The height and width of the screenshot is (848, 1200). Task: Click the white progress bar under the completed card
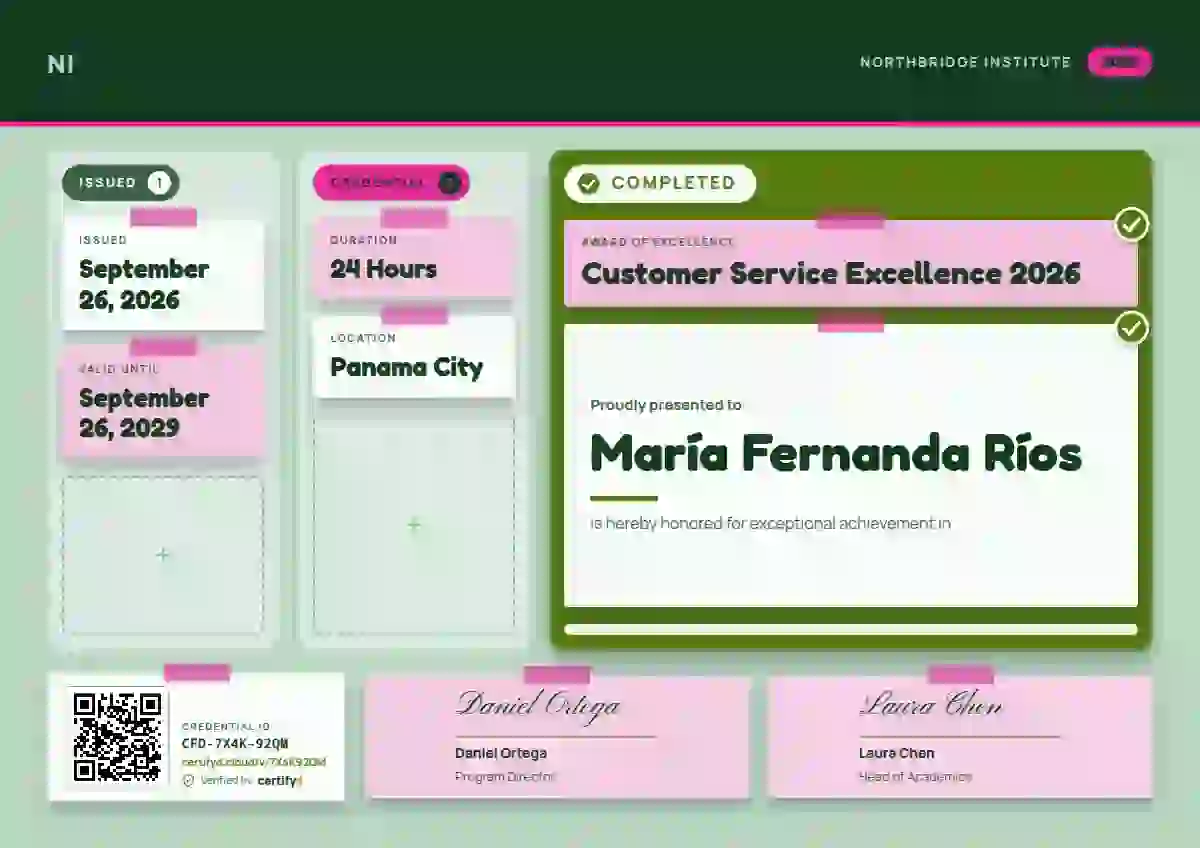851,629
